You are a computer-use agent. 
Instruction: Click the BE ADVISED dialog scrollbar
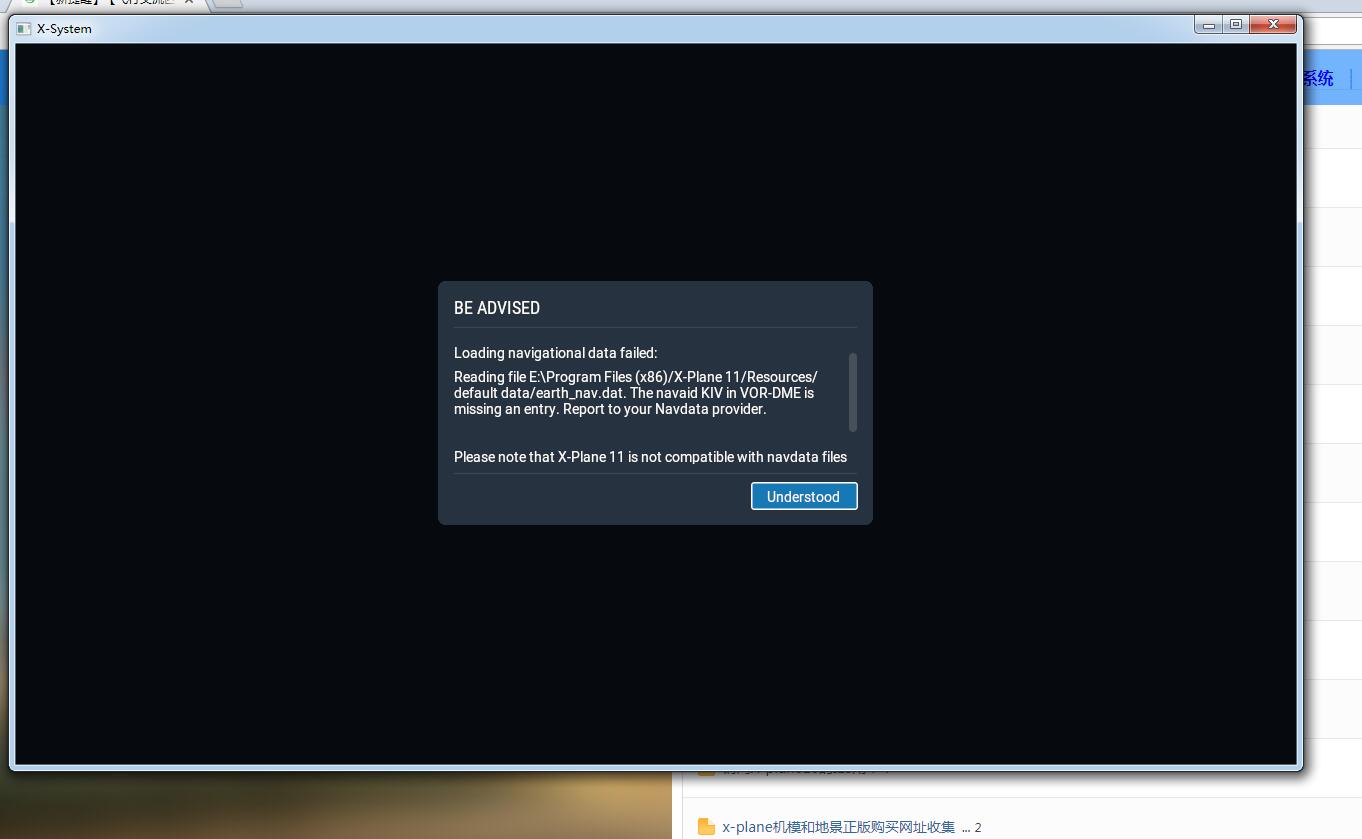pos(853,392)
